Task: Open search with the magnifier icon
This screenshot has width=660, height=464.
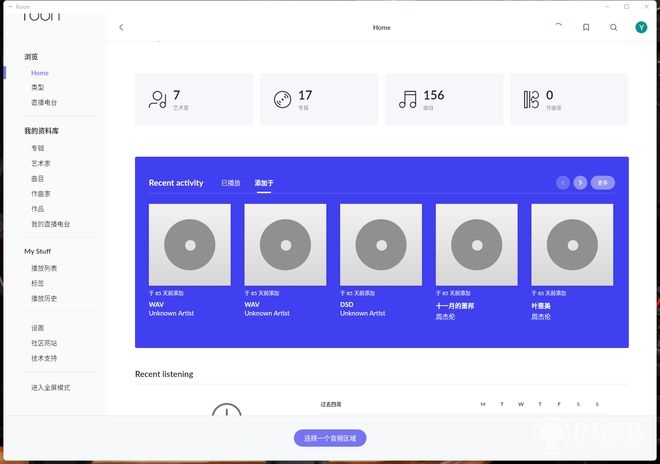Action: [x=614, y=27]
